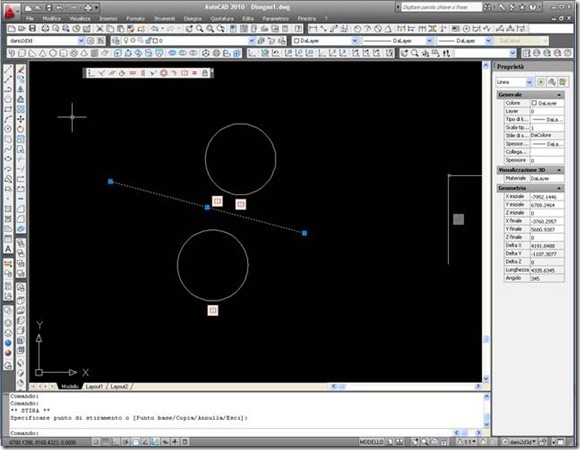Collapse the Geometria section in properties panel

coord(559,188)
